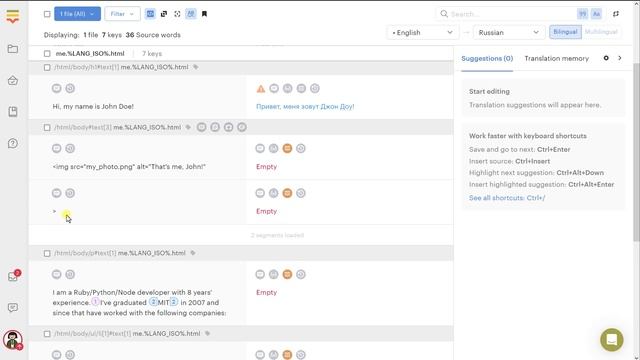
Task: Click the me.%LANG_ISO%.html file name header
Action: [x=90, y=53]
